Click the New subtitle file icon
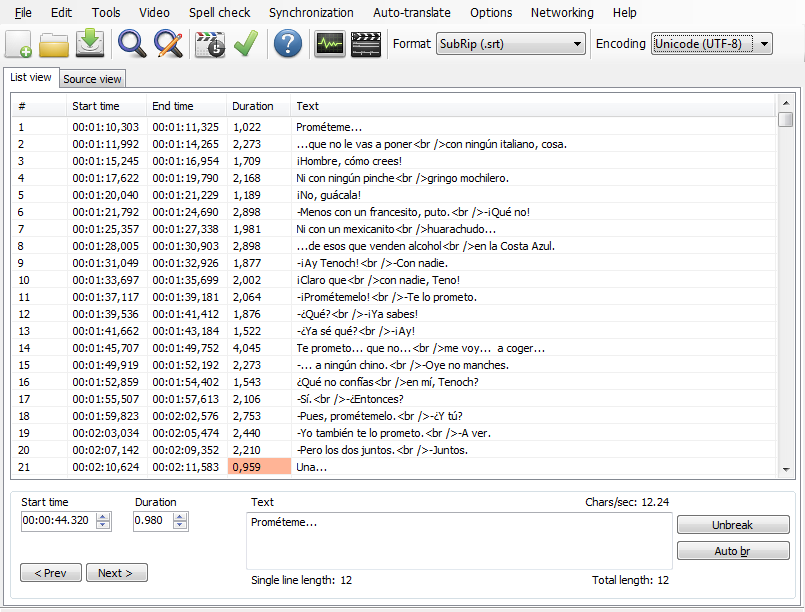The image size is (805, 612). [x=18, y=44]
